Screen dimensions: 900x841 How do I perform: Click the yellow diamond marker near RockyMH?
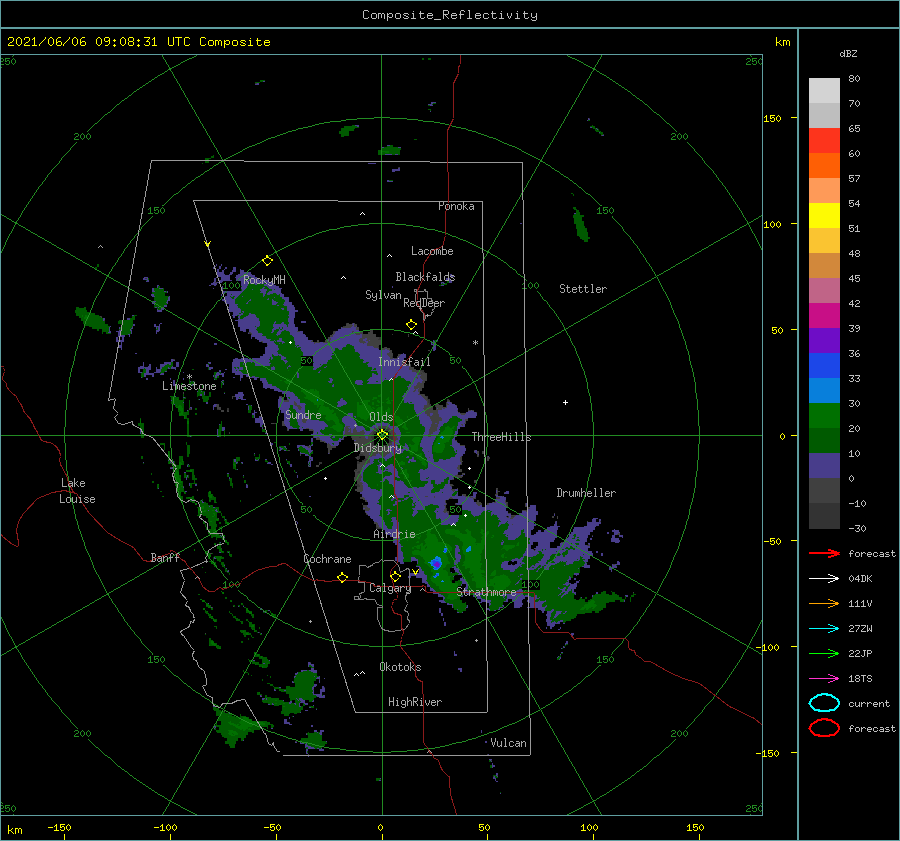(267, 261)
